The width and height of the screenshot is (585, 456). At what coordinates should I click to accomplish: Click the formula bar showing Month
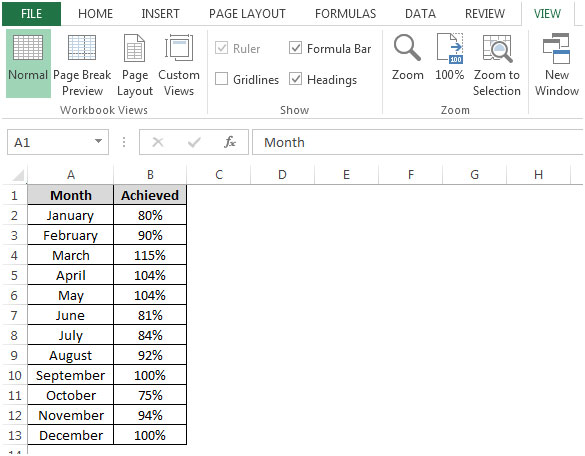point(418,142)
